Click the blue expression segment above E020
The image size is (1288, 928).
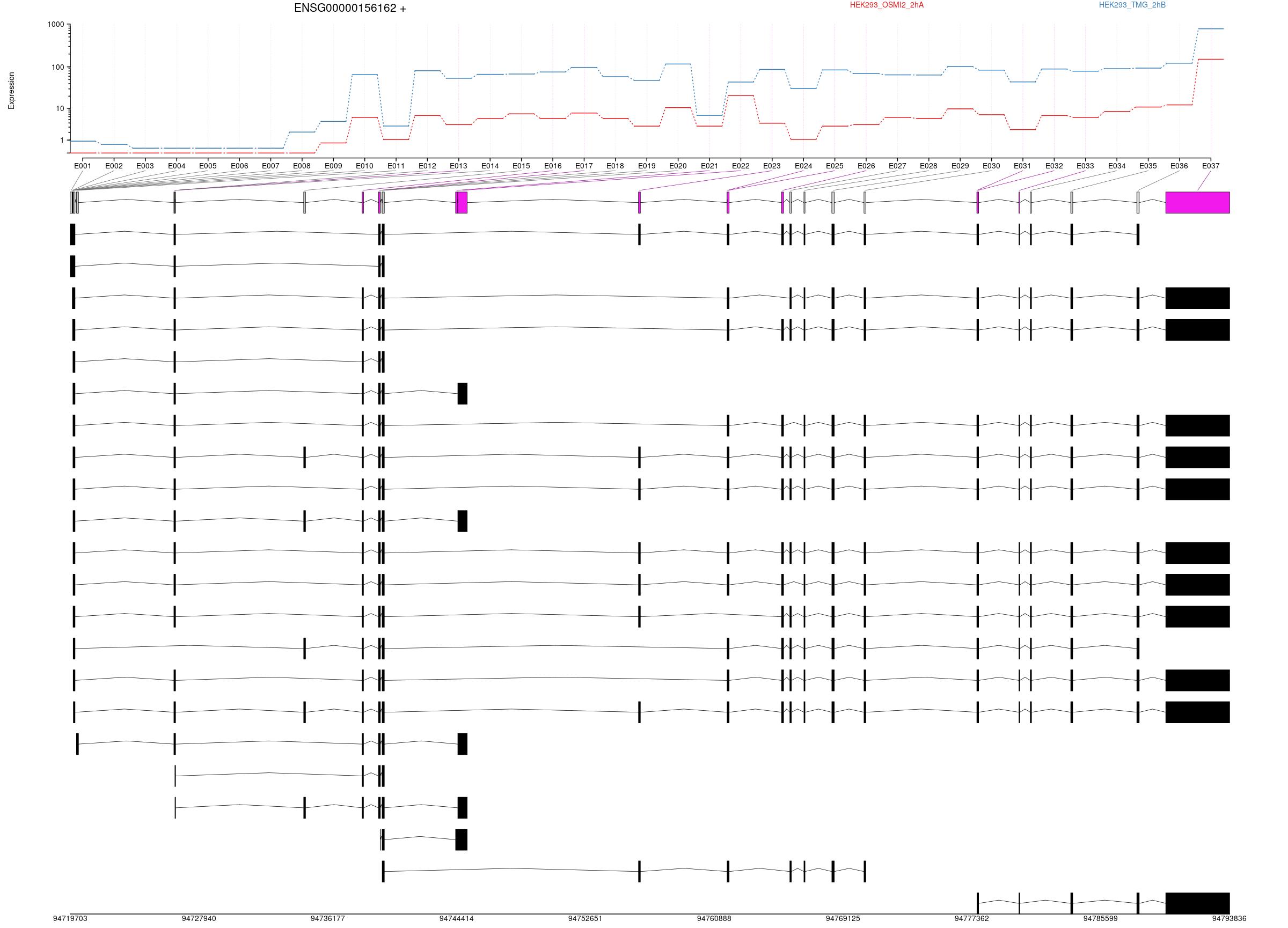[677, 64]
